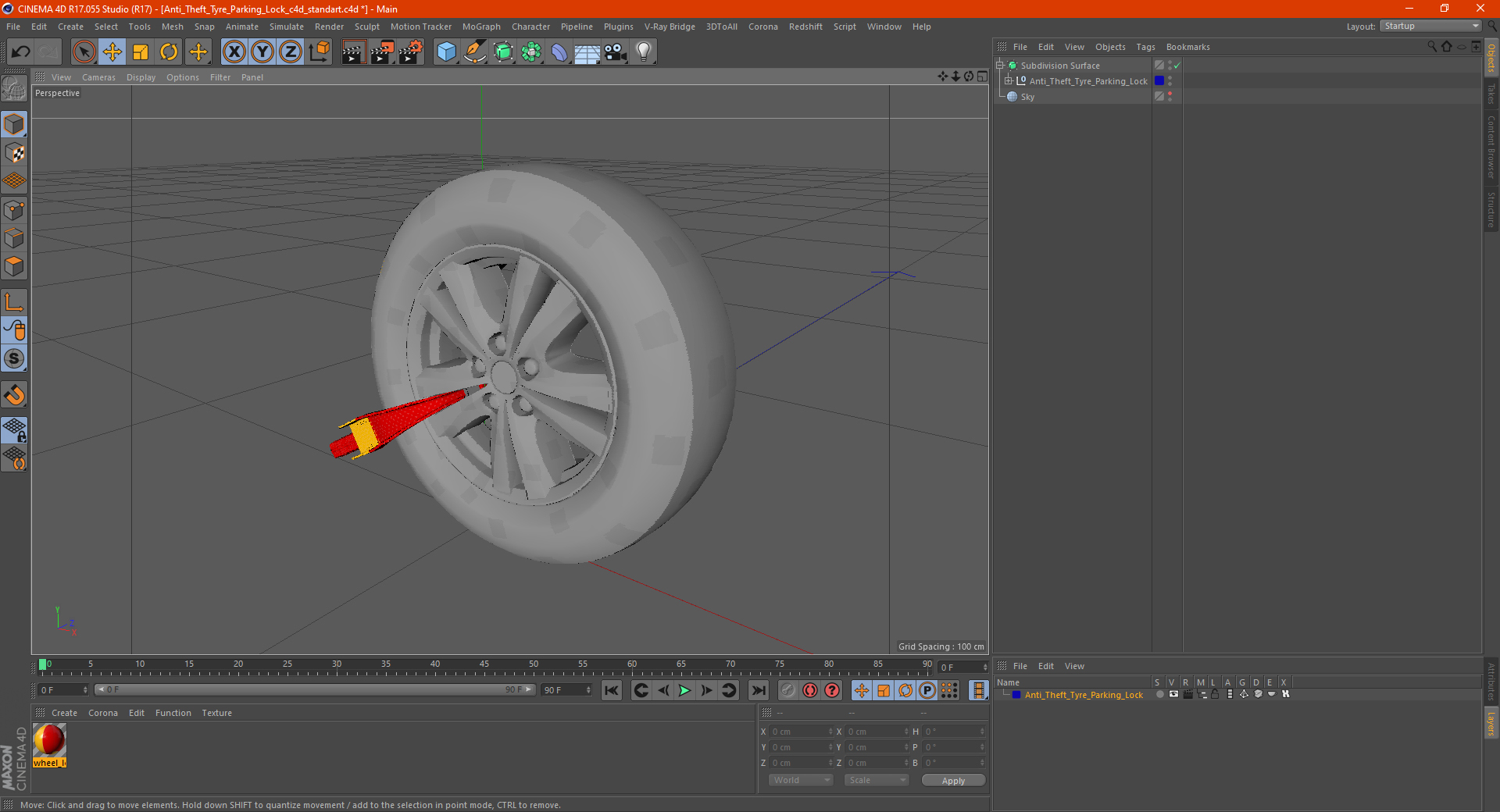Switch to Polygons mode
This screenshot has height=812, width=1500.
[14, 266]
